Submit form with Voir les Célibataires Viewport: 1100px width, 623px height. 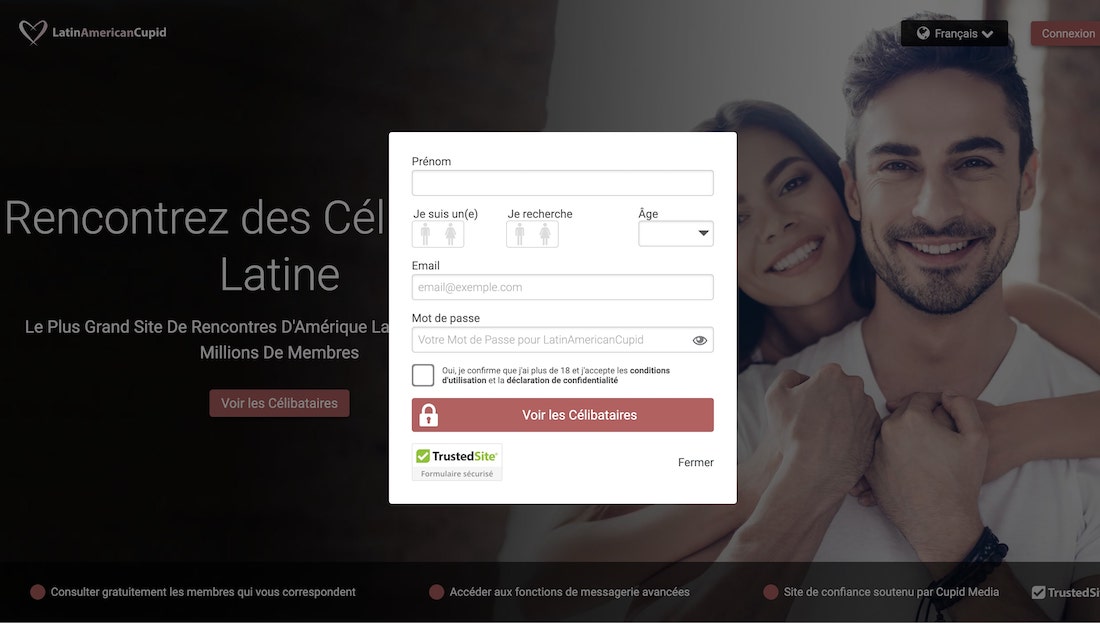(563, 415)
